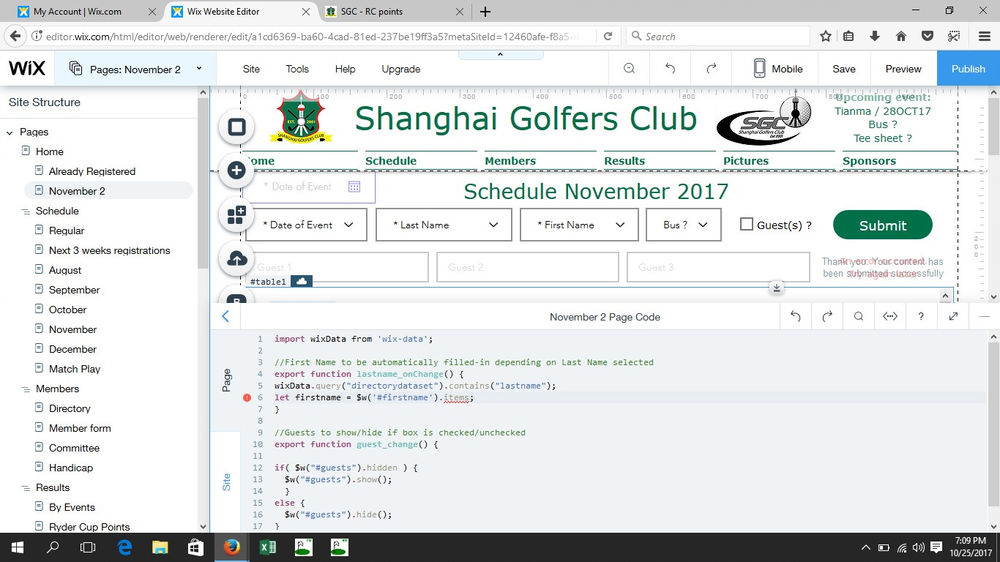
Task: Open Excel from the taskbar
Action: tap(268, 547)
